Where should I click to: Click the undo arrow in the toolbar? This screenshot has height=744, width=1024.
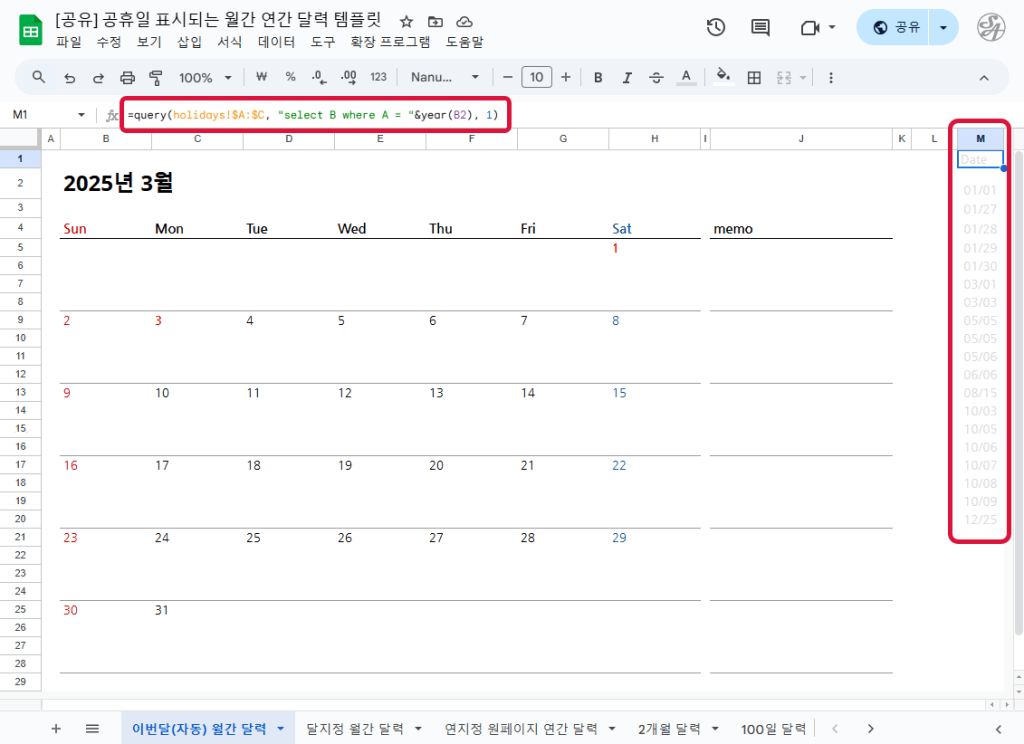pos(69,77)
